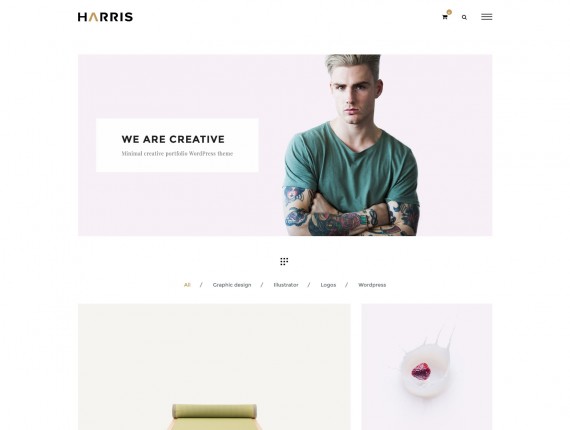The height and width of the screenshot is (430, 570).
Task: Click the raspberry in the milk image
Action: [x=421, y=371]
